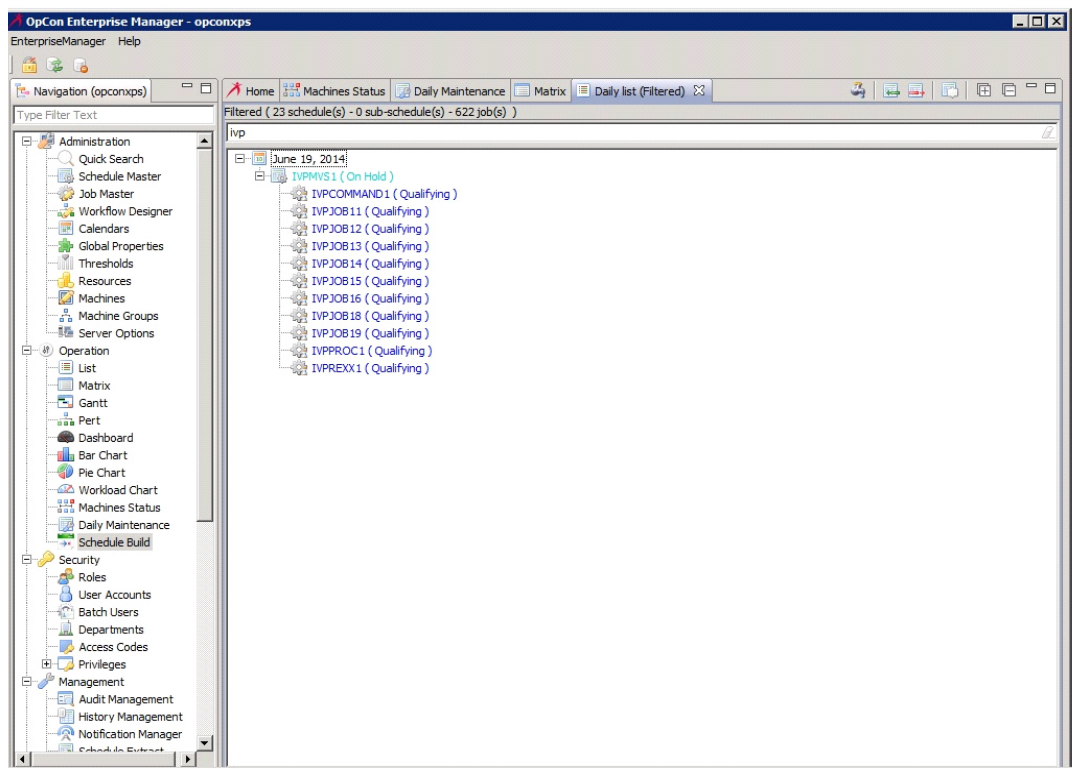Click the Type Filter Text field
Screen dimensions: 1083x777
[x=114, y=115]
